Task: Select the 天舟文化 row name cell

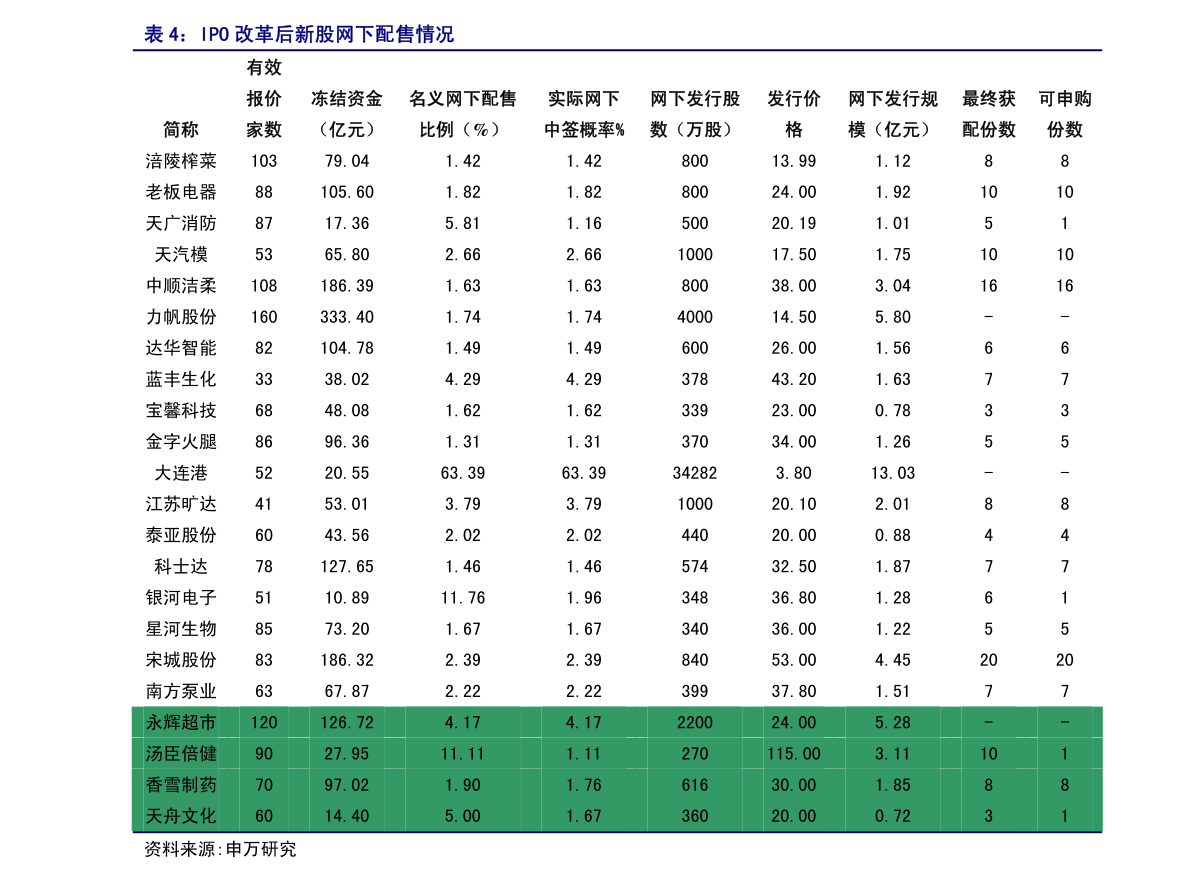Action: [x=181, y=816]
